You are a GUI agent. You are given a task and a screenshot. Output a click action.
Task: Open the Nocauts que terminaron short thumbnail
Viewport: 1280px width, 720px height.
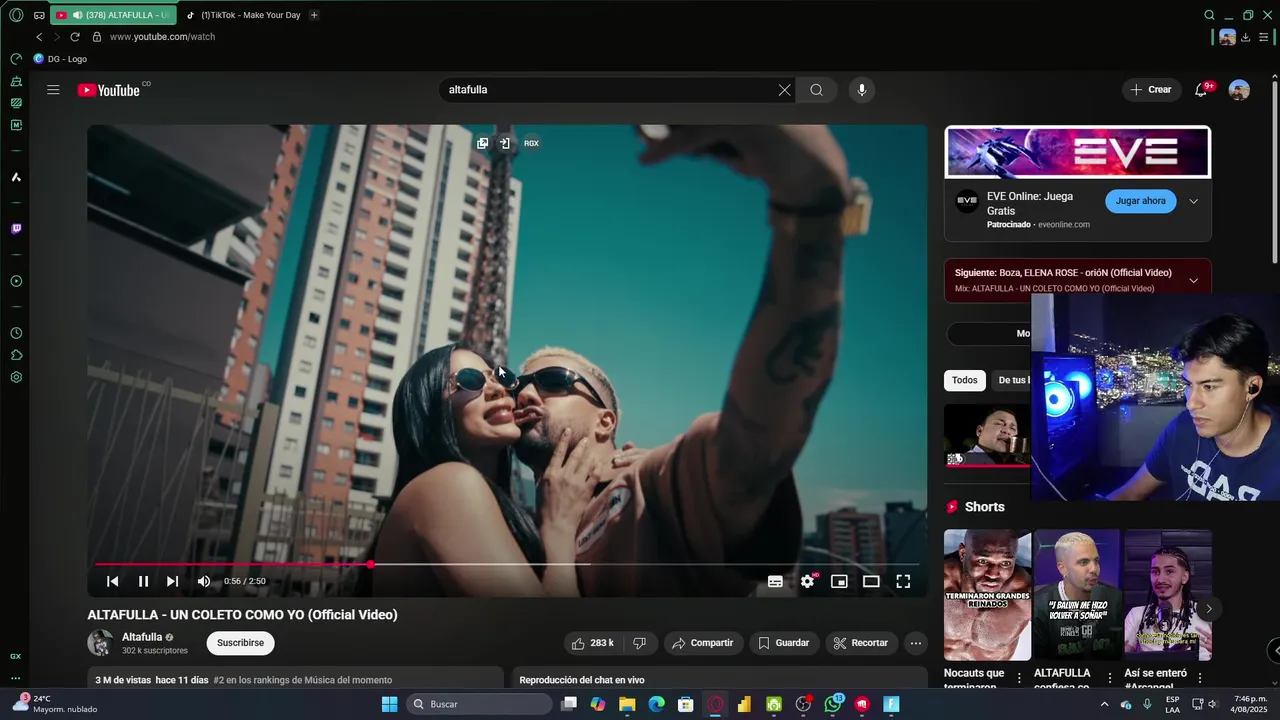(987, 595)
